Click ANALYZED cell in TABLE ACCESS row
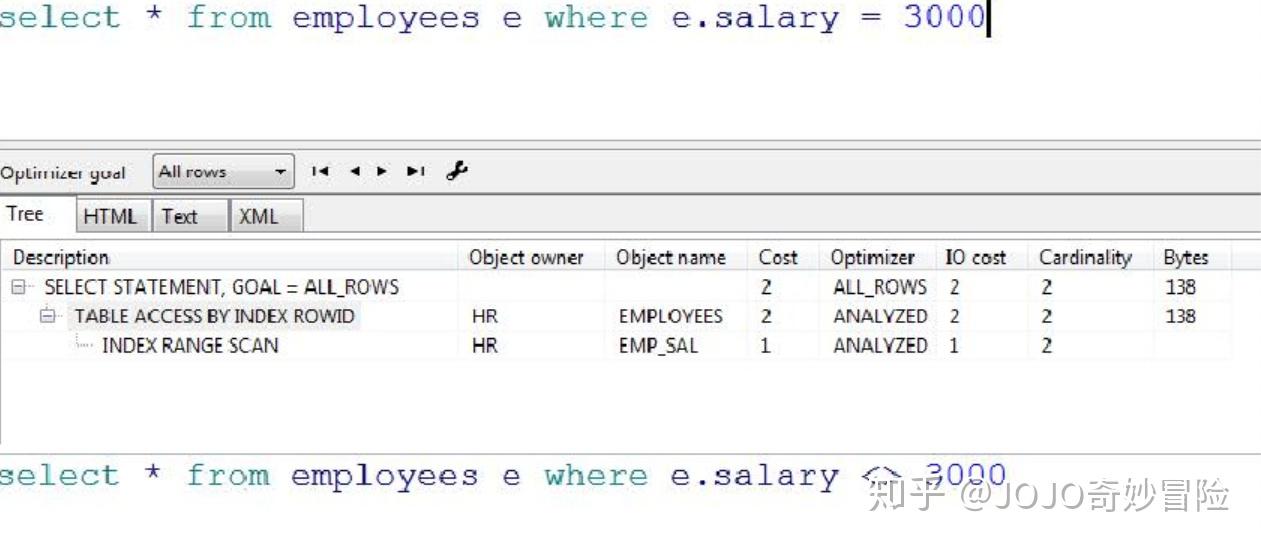 pyautogui.click(x=880, y=316)
